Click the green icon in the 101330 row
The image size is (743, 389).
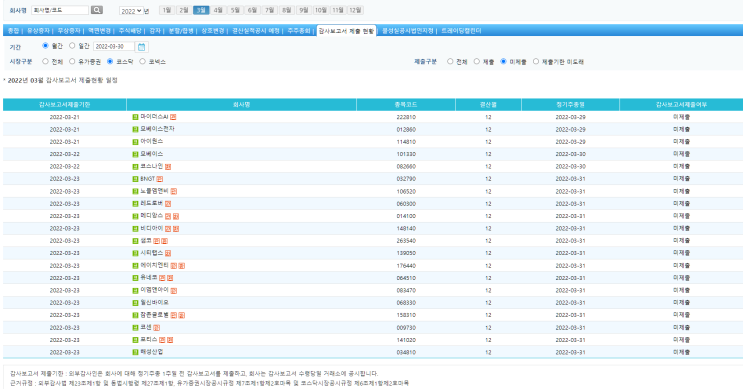pyautogui.click(x=135, y=154)
